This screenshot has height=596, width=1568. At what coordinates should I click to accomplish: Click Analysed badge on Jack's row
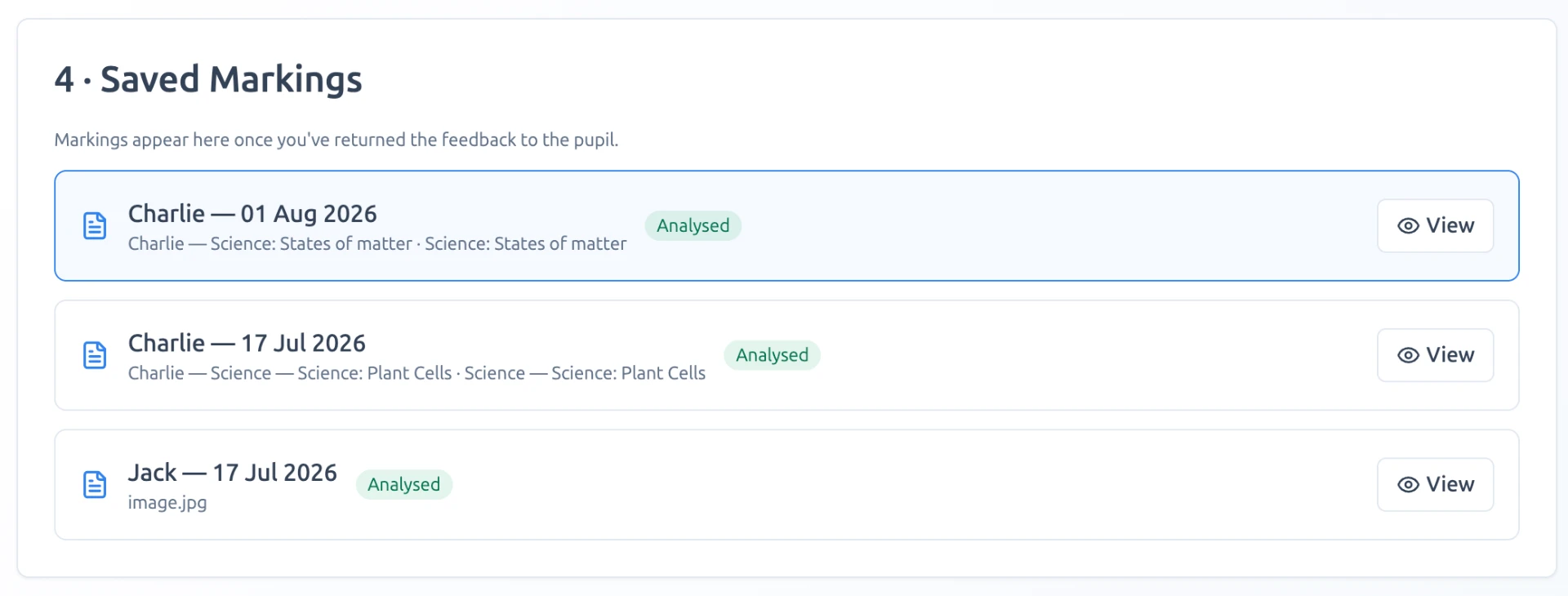[x=403, y=485]
